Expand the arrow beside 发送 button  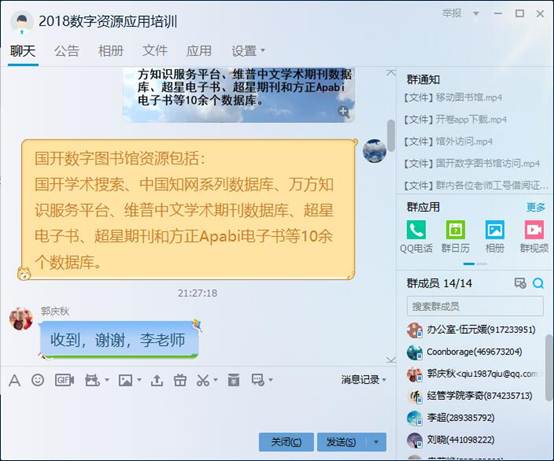[376, 442]
